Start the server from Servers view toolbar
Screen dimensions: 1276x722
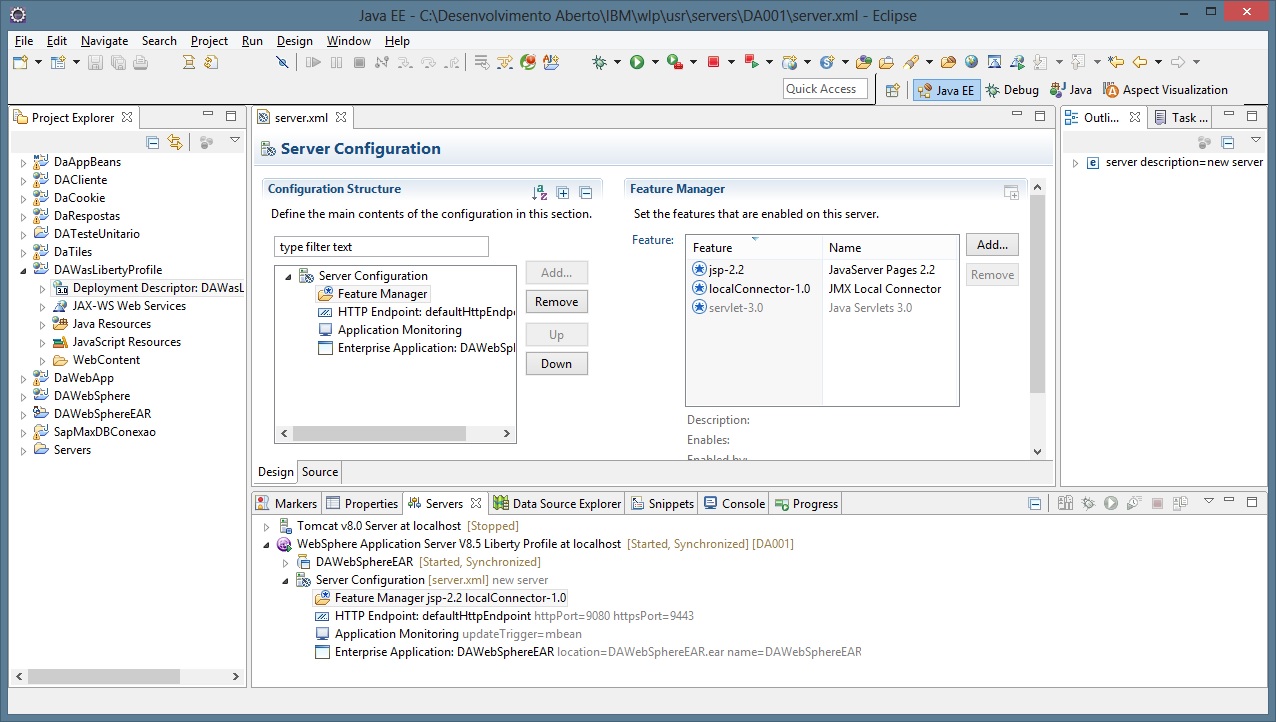tap(1110, 504)
